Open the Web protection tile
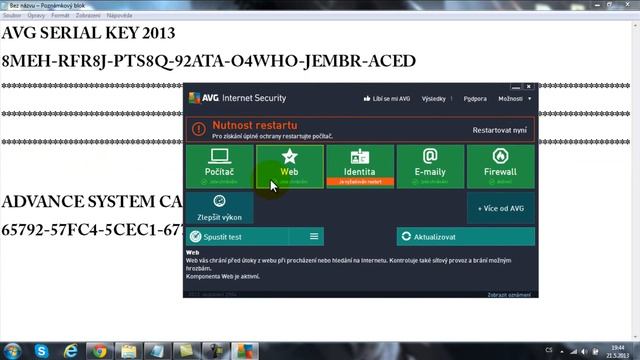 290,167
